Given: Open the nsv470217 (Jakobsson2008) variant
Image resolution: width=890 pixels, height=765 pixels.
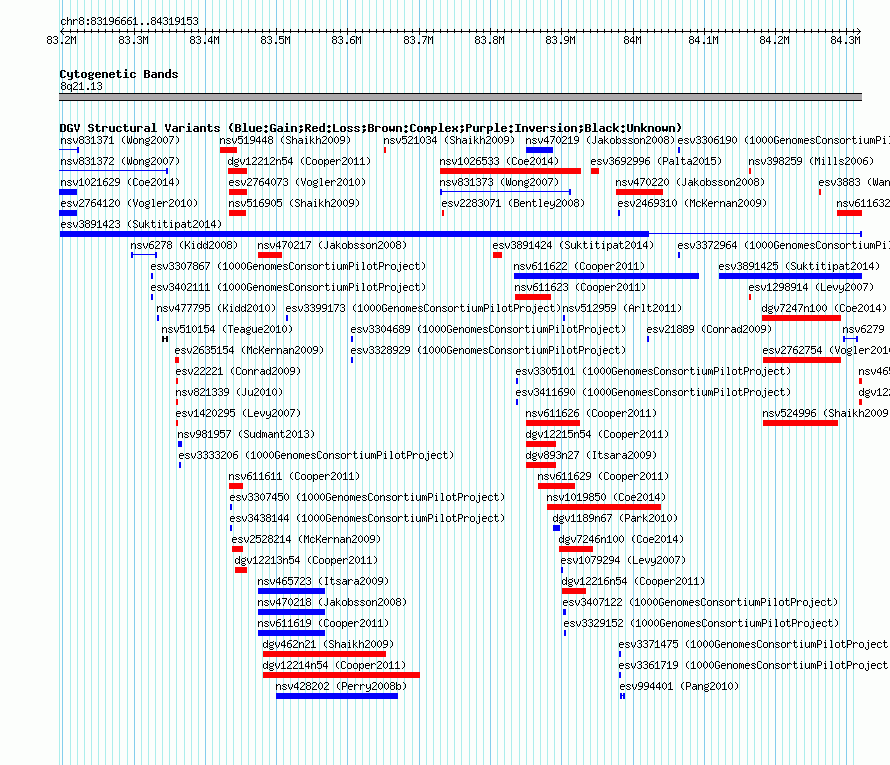Looking at the screenshot, I should click(x=332, y=245).
